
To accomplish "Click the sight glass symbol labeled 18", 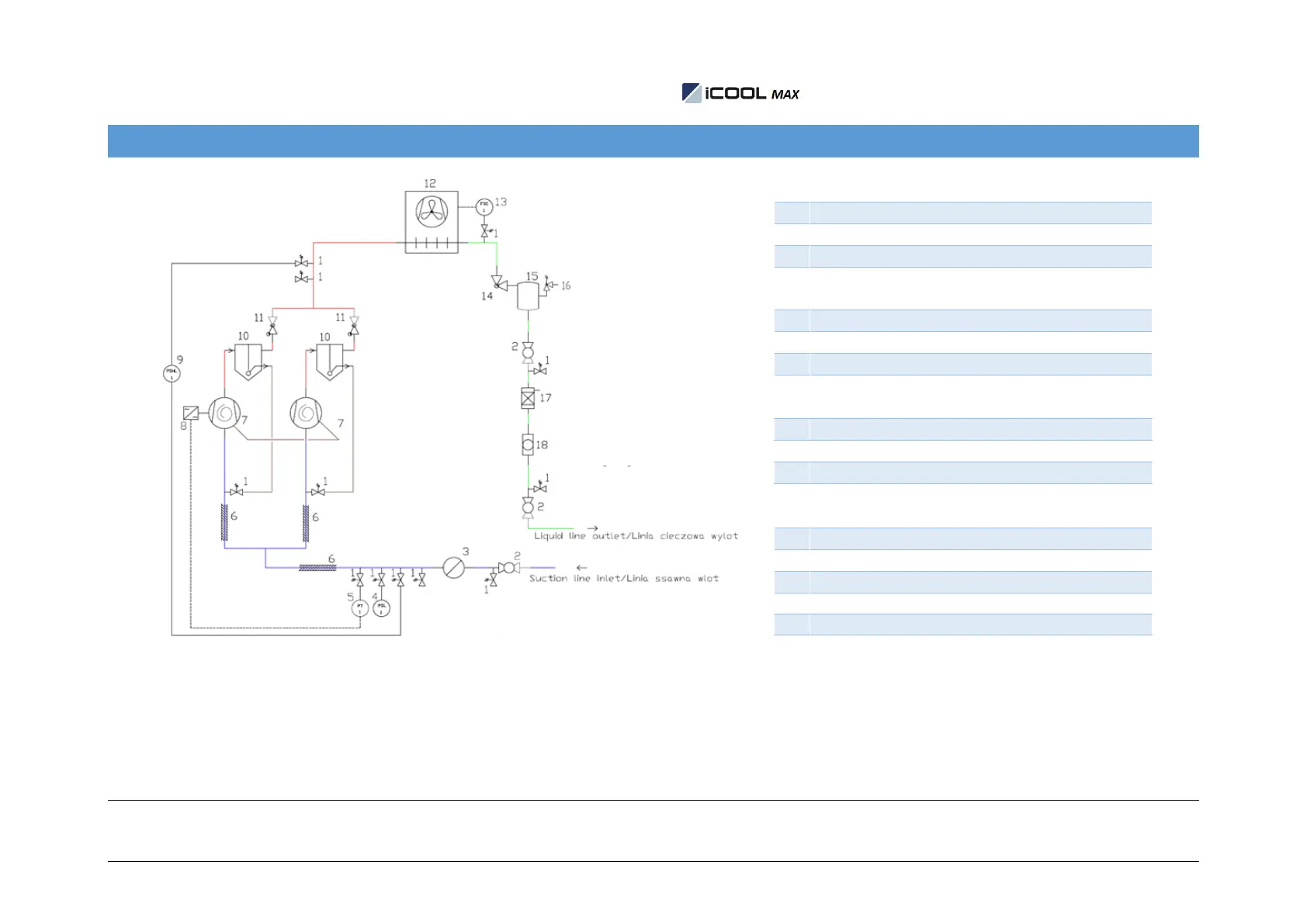I will (528, 445).
